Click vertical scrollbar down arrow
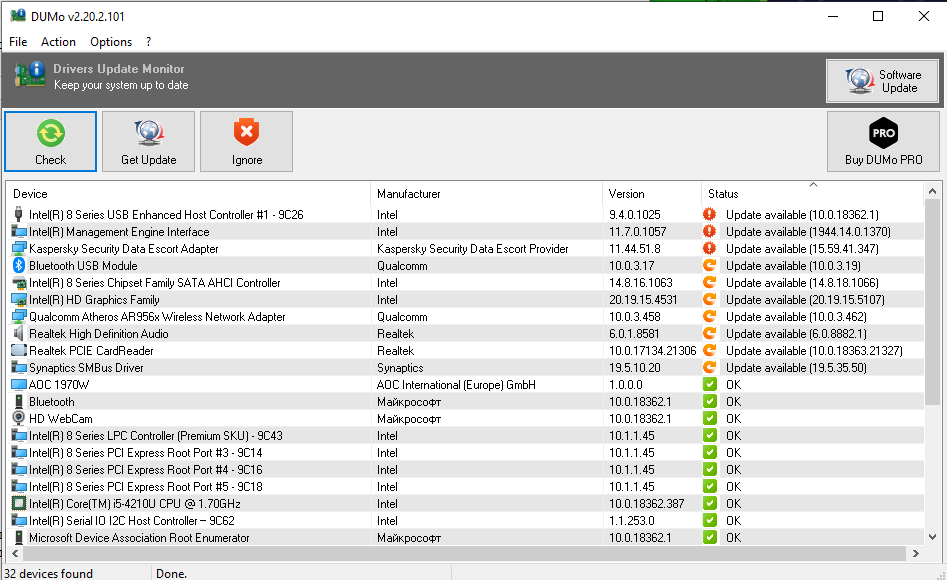 932,536
